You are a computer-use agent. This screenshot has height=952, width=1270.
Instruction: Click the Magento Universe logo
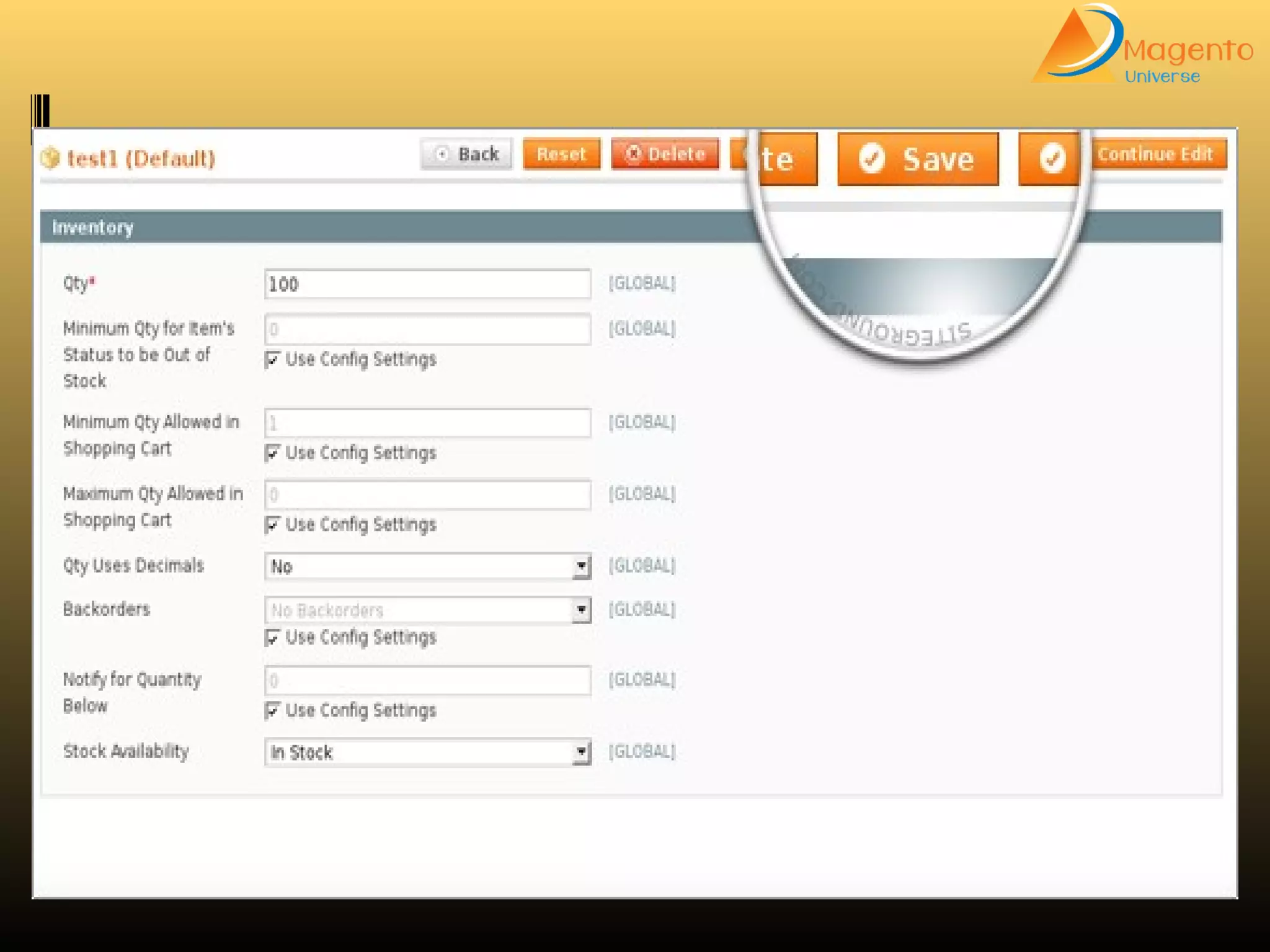(1141, 45)
